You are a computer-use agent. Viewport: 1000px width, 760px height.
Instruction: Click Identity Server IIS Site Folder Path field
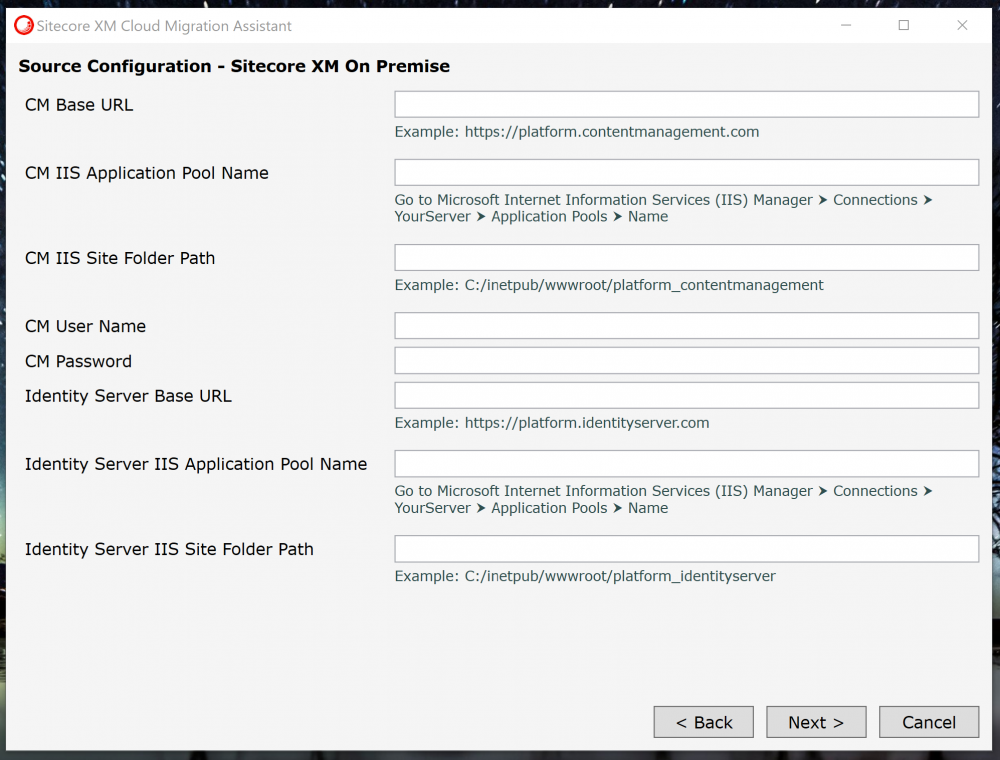(686, 548)
